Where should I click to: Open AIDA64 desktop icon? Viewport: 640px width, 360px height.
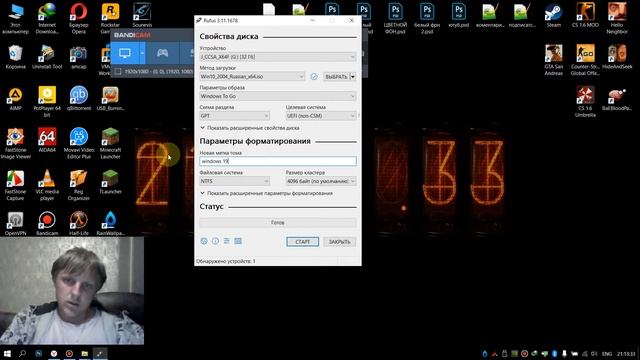(x=47, y=140)
